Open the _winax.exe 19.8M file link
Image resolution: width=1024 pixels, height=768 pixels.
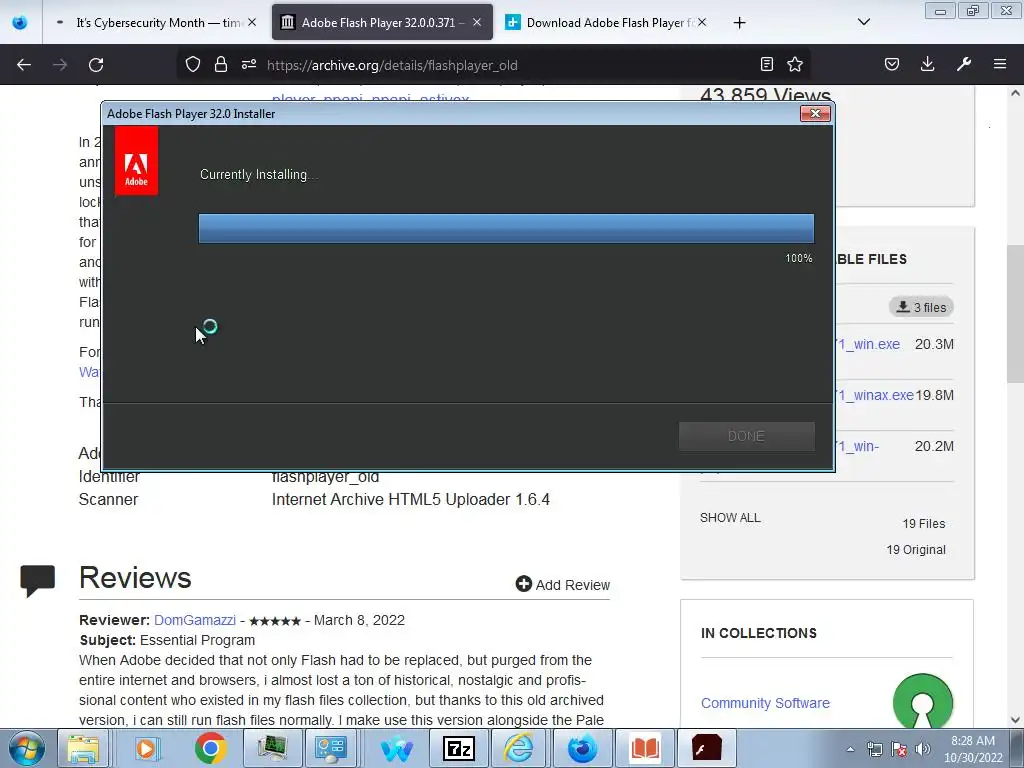874,395
